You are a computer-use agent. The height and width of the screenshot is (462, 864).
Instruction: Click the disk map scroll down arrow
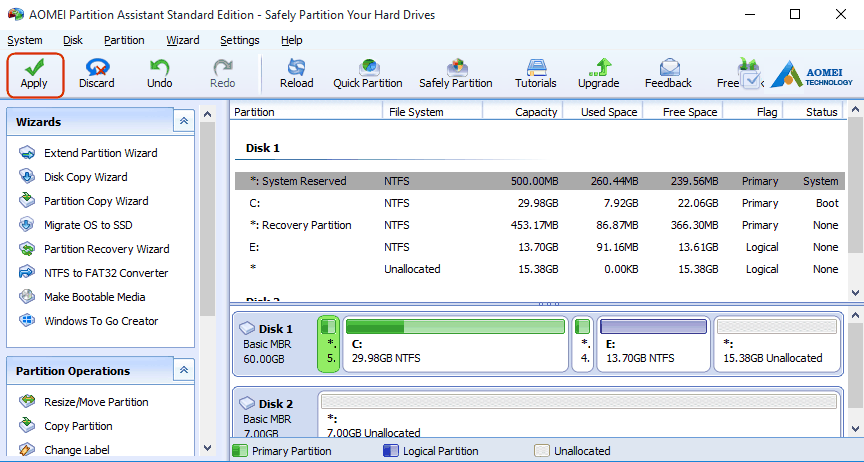(855, 428)
